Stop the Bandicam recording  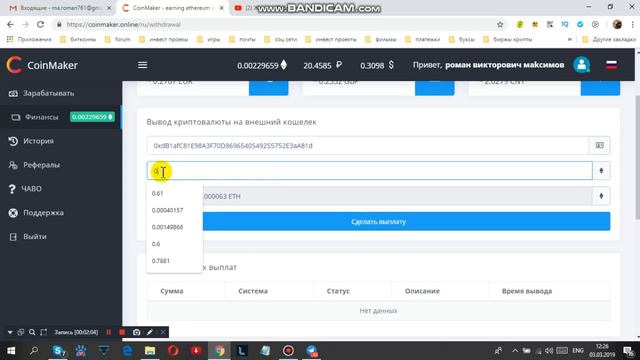click(122, 332)
